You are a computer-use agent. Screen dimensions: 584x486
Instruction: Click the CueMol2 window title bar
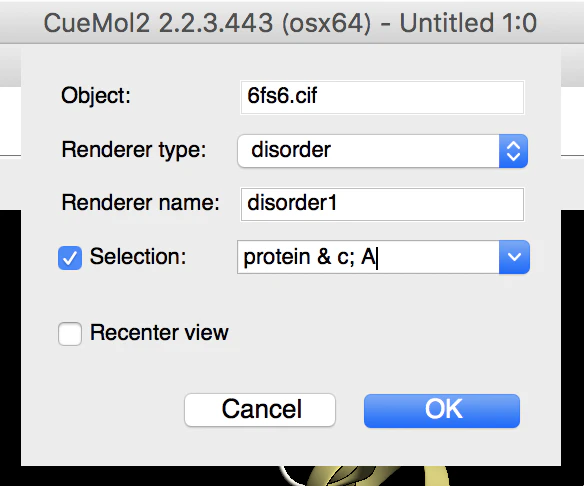click(291, 23)
